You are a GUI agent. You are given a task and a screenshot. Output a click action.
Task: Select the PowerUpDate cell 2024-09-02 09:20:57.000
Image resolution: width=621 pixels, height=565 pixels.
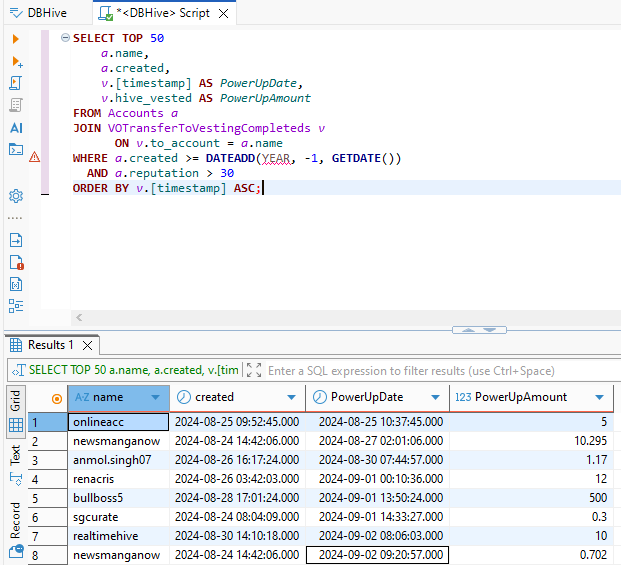click(x=377, y=555)
